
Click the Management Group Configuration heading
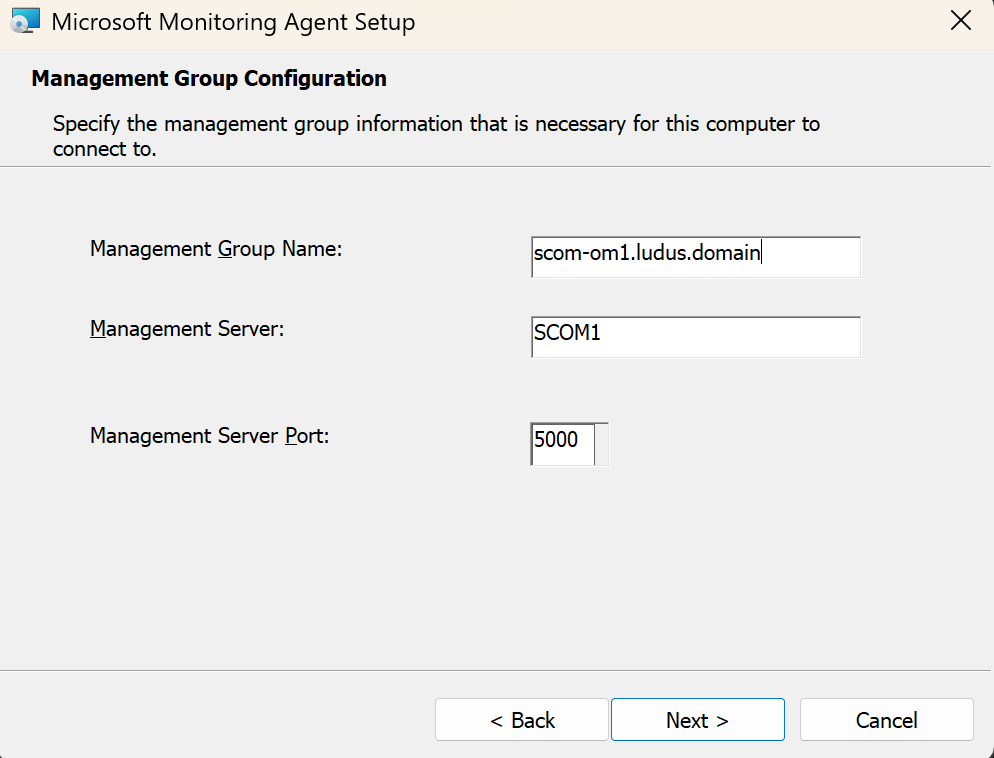209,78
